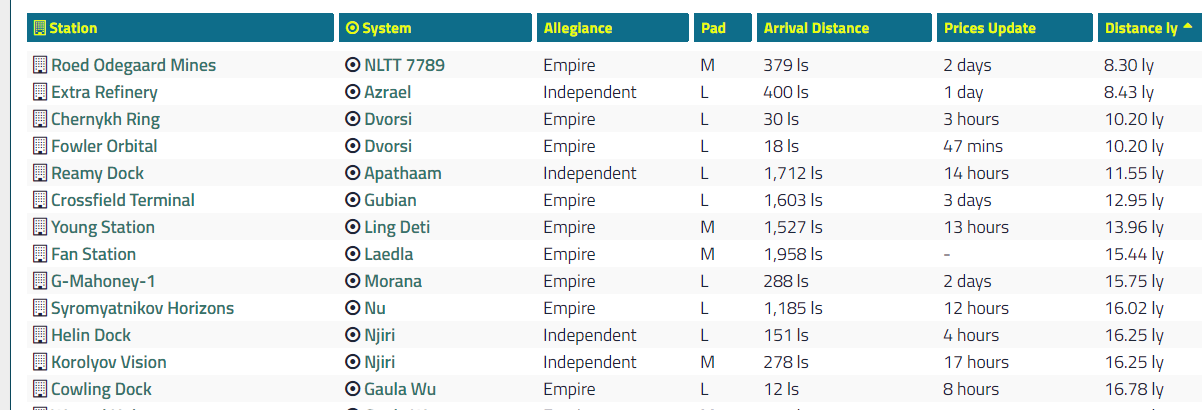Click the system icon beside NLTT 7789
The height and width of the screenshot is (410, 1202).
coord(352,65)
